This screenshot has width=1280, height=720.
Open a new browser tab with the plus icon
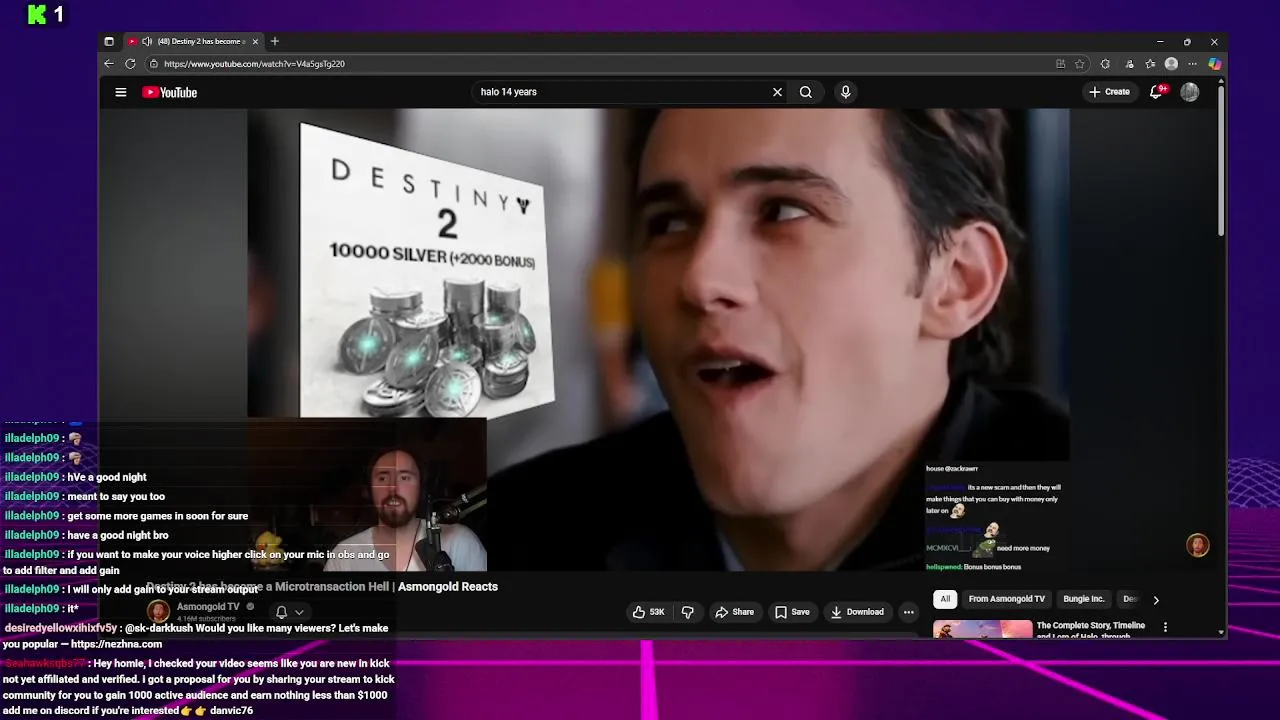(x=275, y=41)
